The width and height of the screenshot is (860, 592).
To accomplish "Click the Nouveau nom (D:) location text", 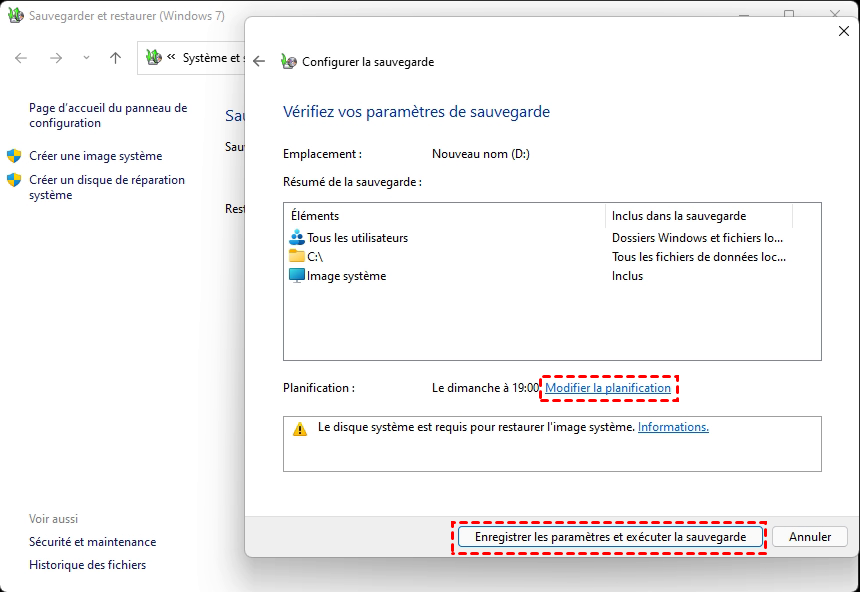I will [x=481, y=154].
